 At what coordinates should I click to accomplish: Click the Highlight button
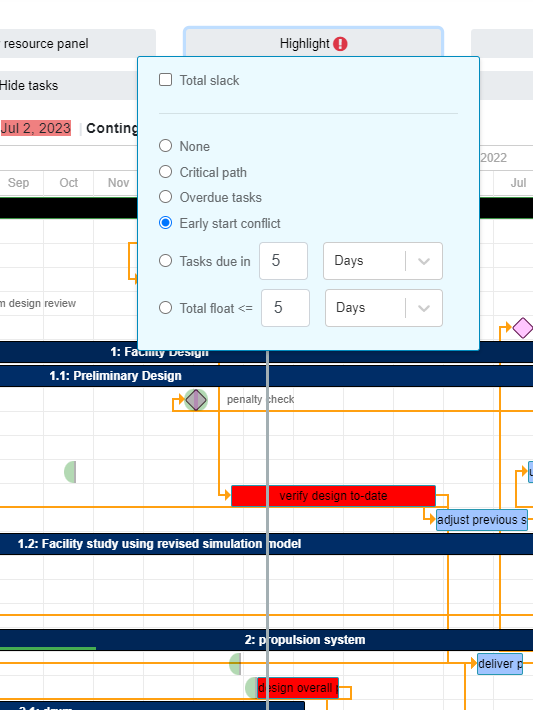coord(313,43)
